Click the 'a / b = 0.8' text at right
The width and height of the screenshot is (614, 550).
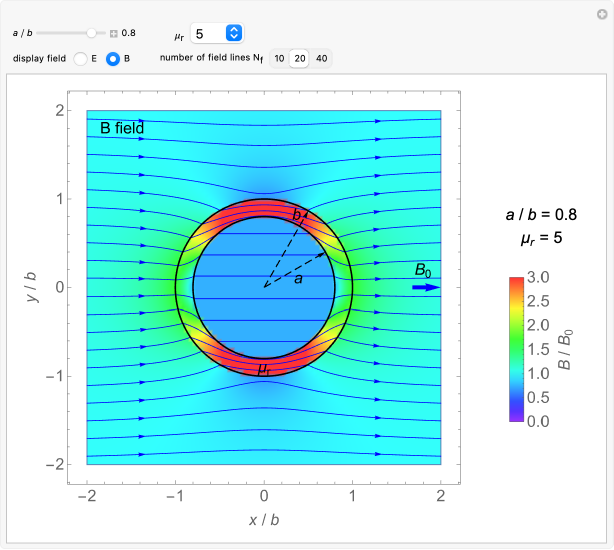541,214
